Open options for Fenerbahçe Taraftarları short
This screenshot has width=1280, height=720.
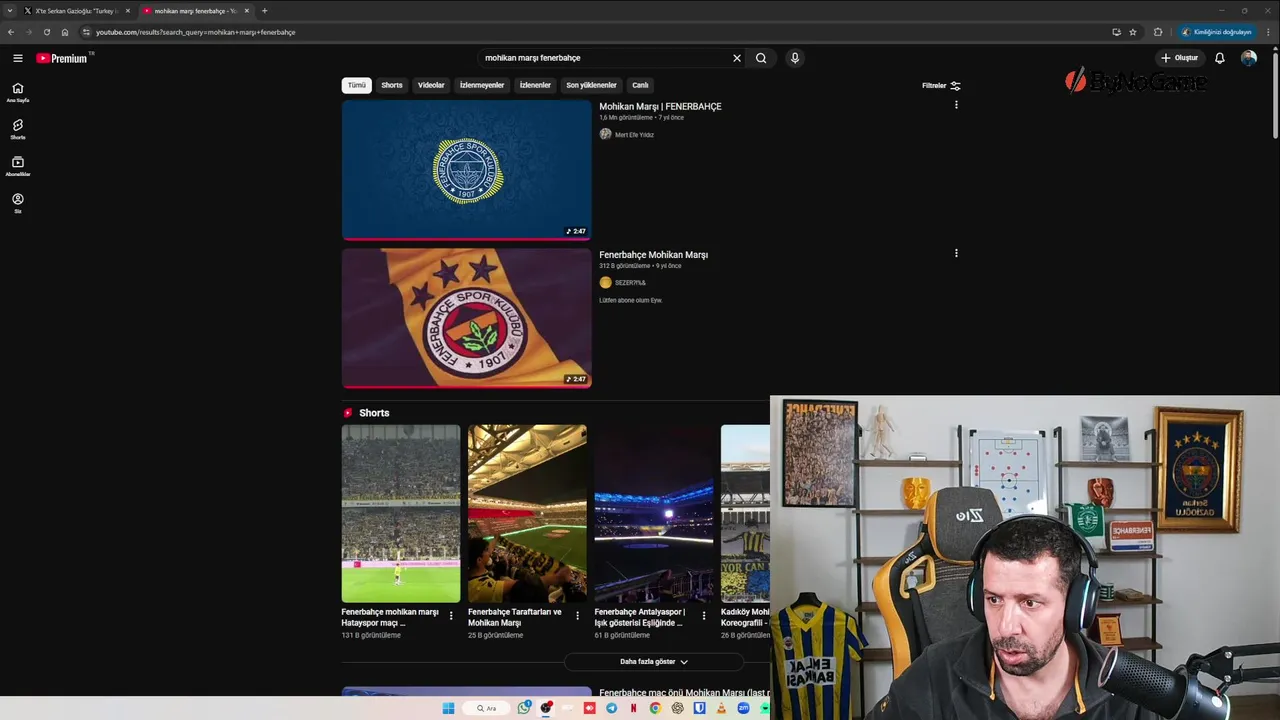tap(577, 616)
